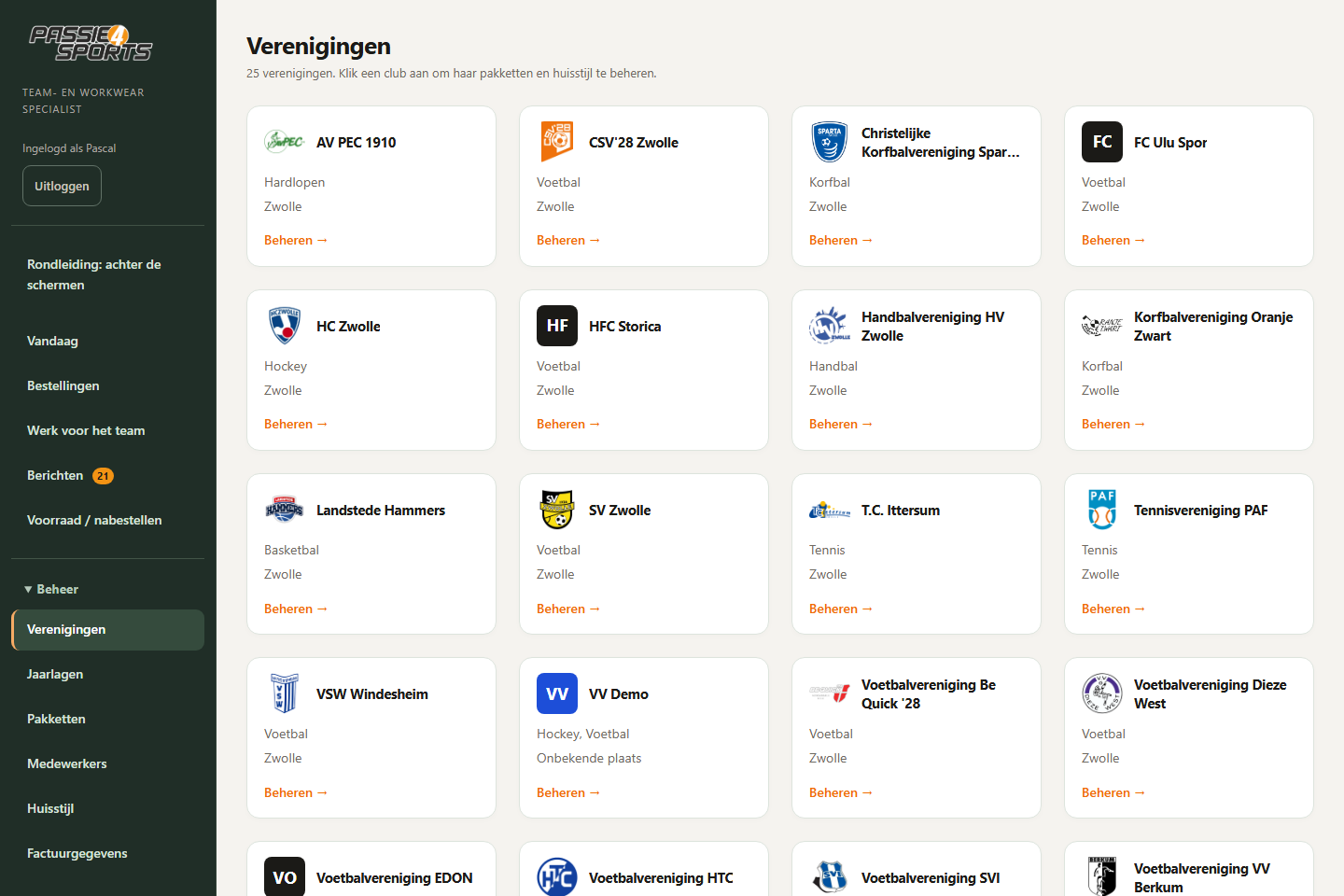Click the 21 unread messages badge
Viewport: 1344px width, 896px height.
pyautogui.click(x=103, y=476)
